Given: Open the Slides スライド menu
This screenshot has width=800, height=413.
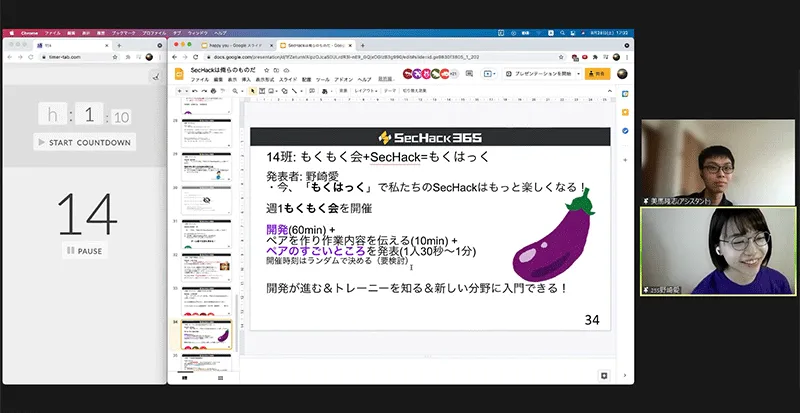Looking at the screenshot, I should click(x=288, y=80).
